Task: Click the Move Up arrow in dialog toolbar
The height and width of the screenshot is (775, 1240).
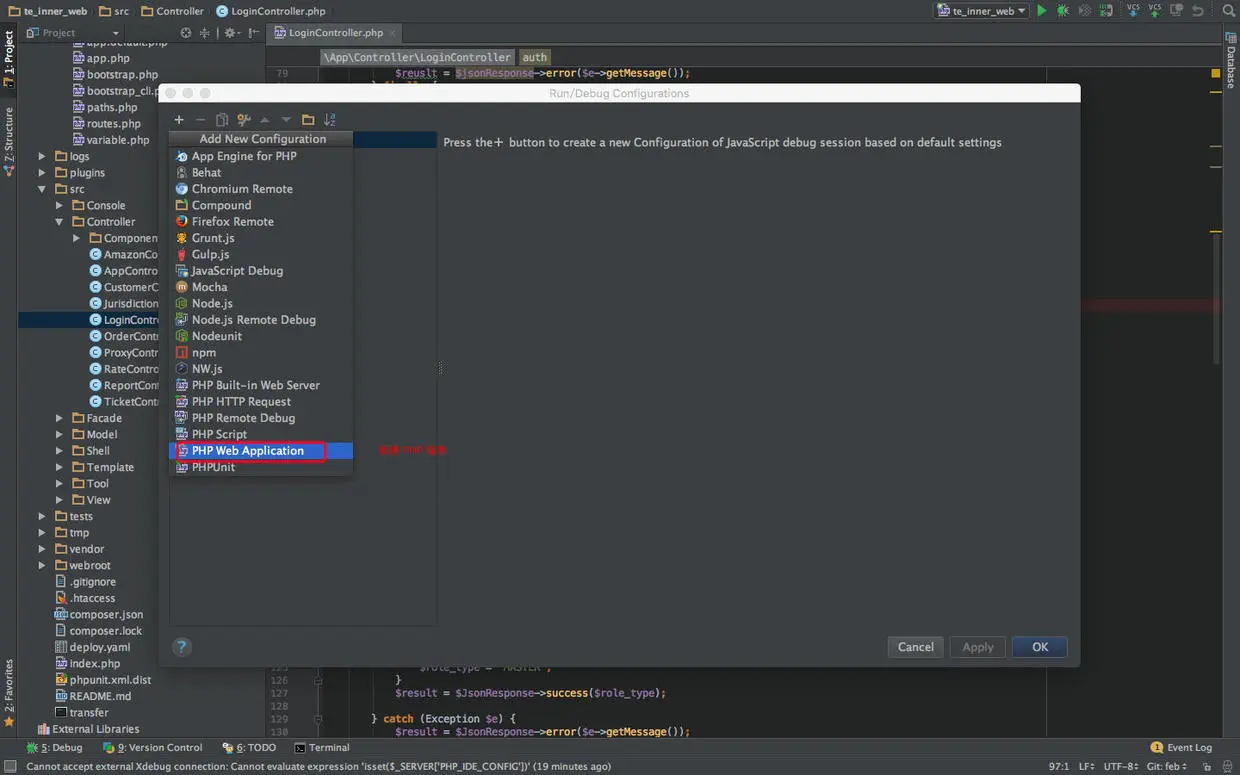Action: coord(265,120)
